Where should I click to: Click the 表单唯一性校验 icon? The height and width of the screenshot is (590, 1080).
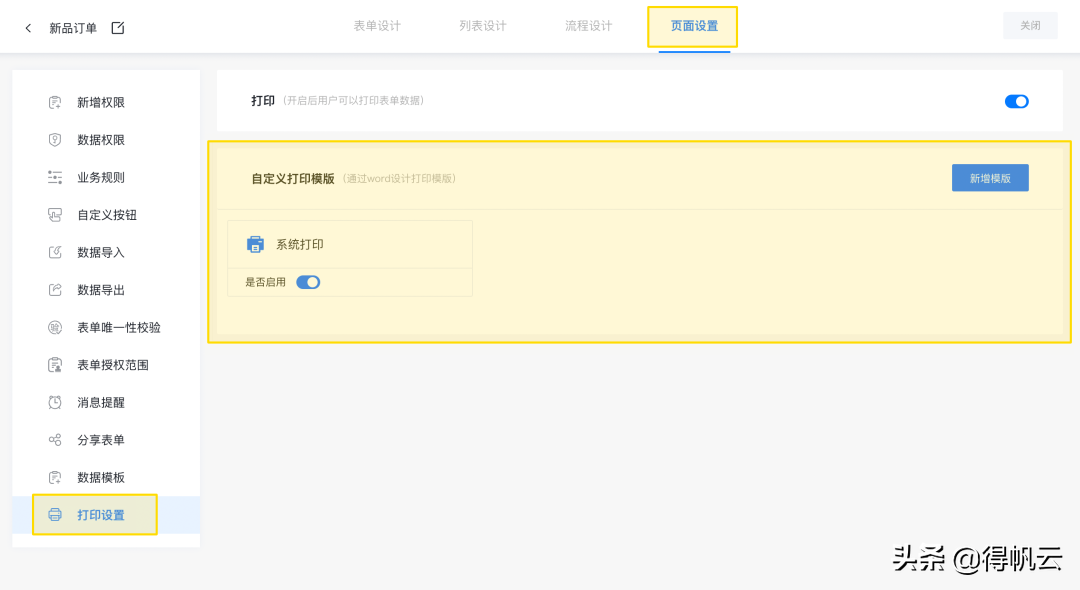55,328
